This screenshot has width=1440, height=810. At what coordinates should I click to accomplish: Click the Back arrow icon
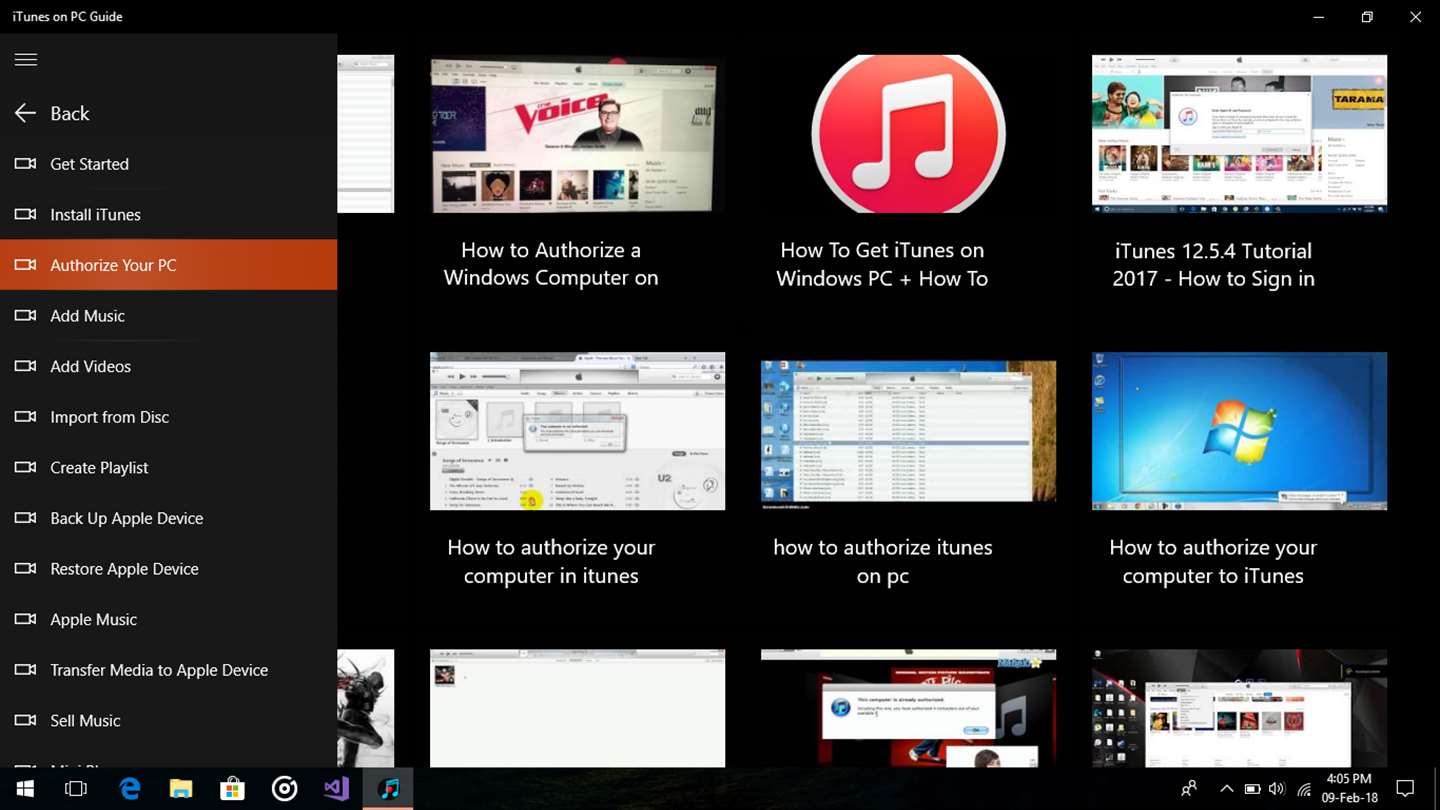click(x=25, y=113)
